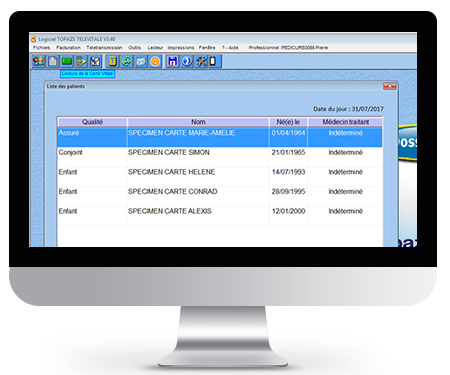The image size is (450, 375).
Task: Select the SPECIMEN CARTE HELENE row
Action: pyautogui.click(x=220, y=176)
